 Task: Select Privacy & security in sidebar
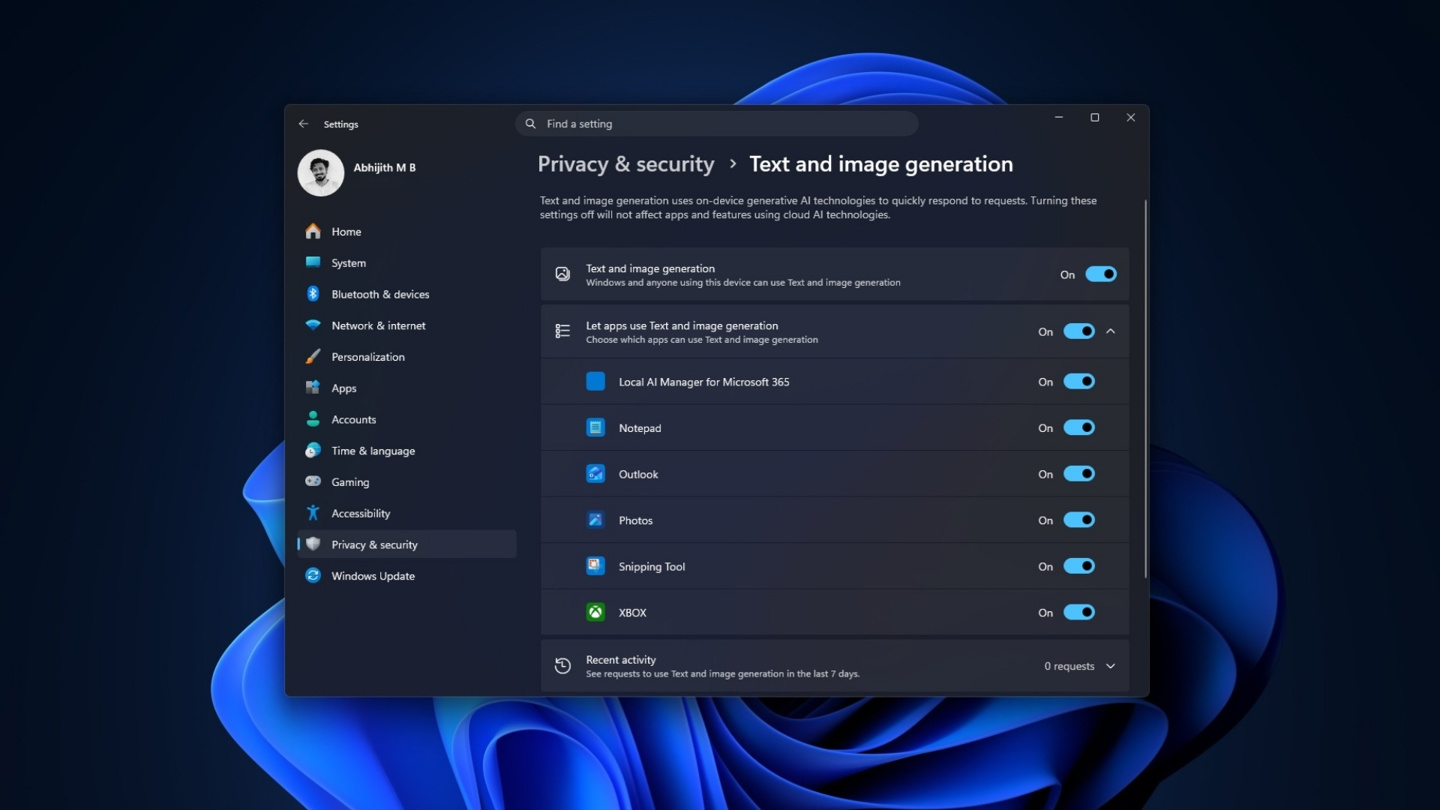(407, 544)
